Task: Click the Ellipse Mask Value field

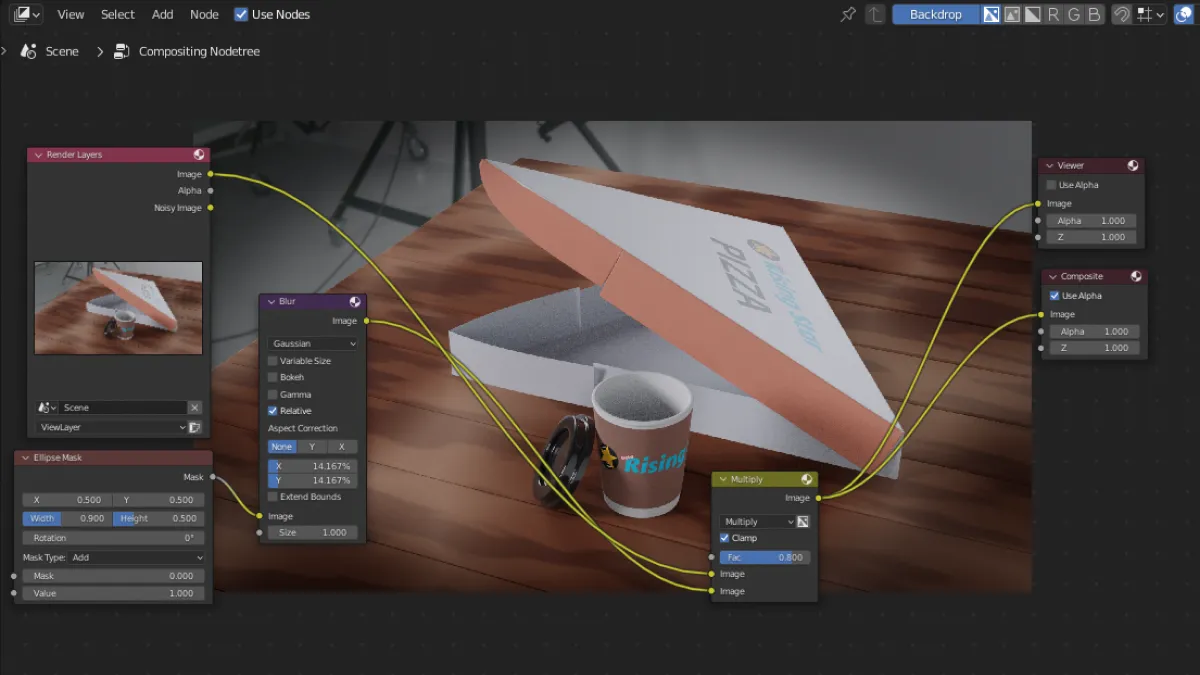Action: (x=114, y=593)
